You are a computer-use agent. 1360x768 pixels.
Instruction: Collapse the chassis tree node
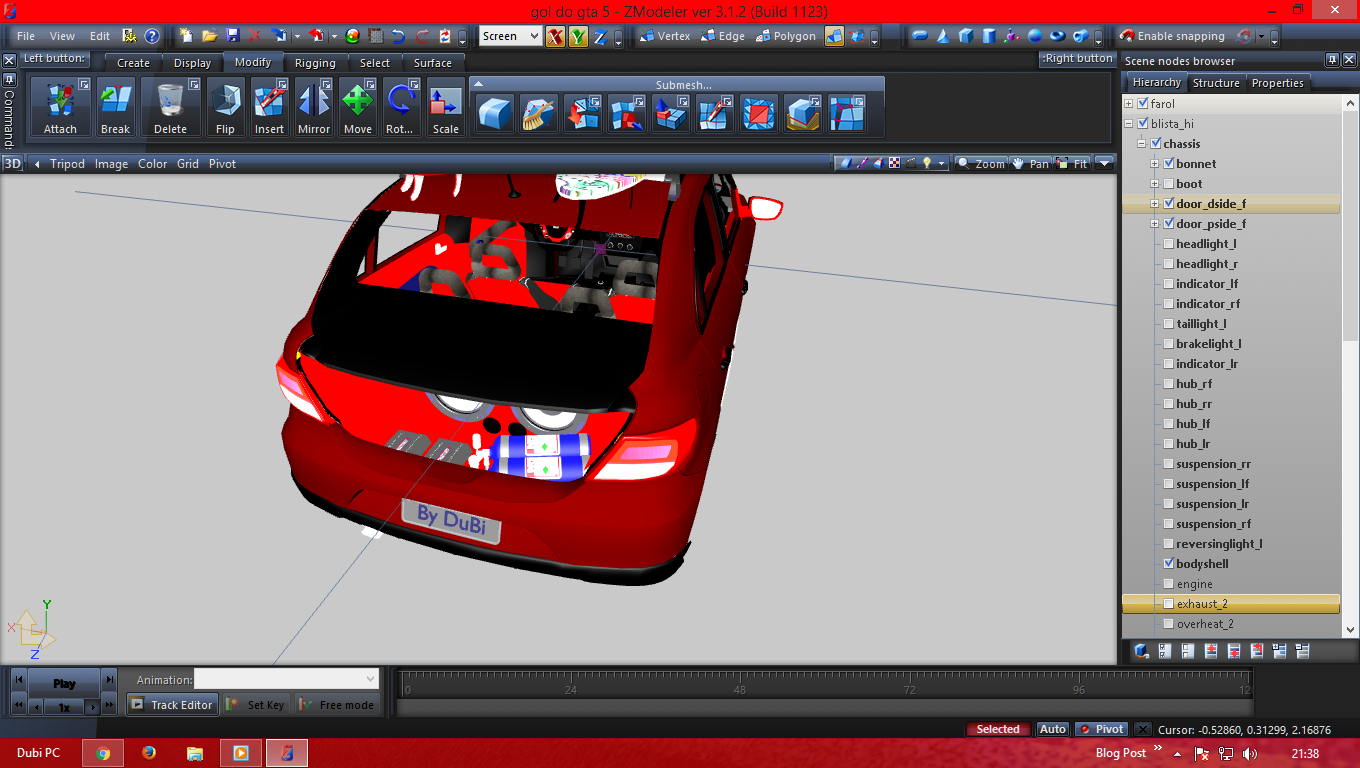1141,143
